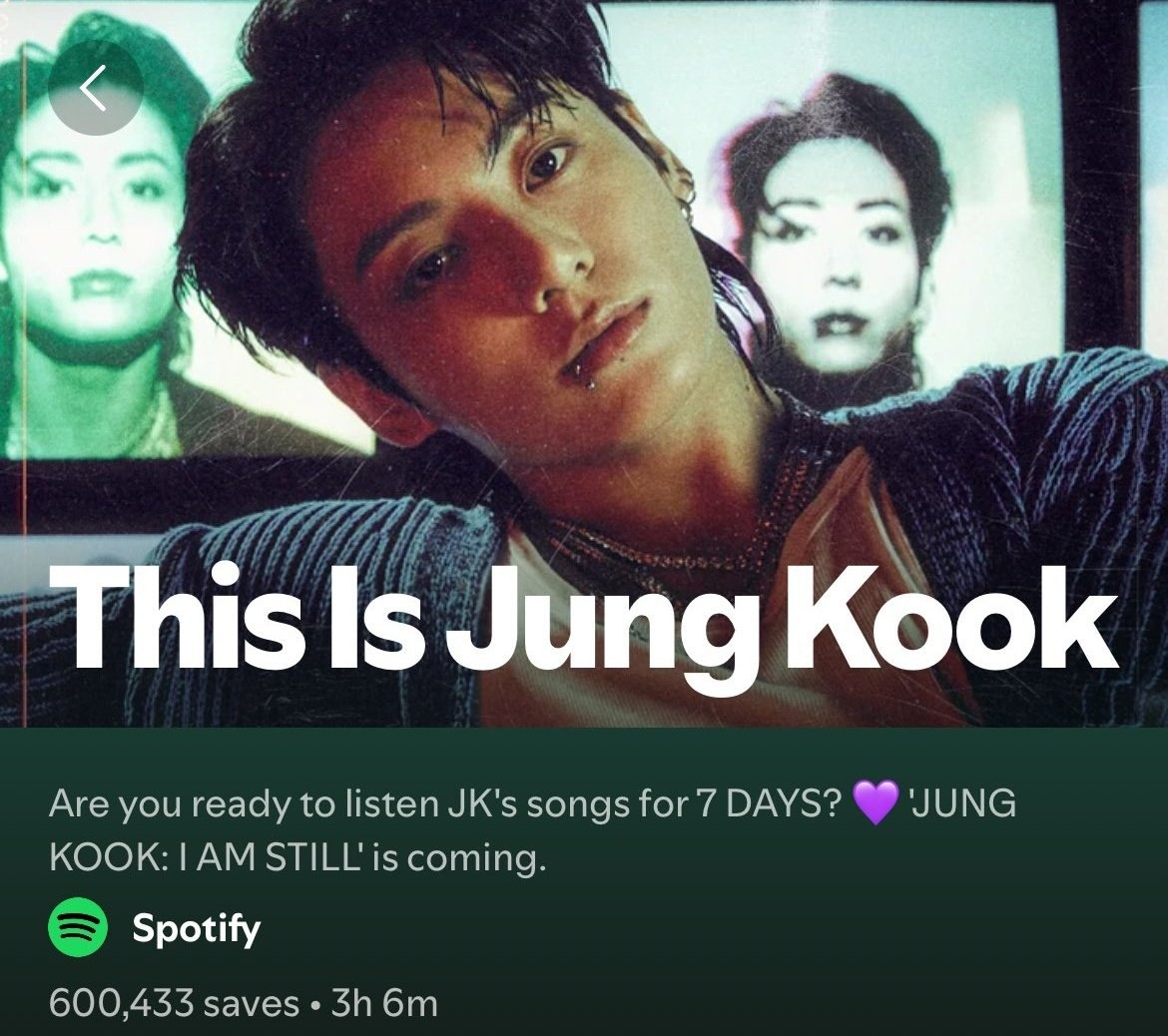
Task: Tap the word 'saves' in the stats line
Action: click(251, 1004)
